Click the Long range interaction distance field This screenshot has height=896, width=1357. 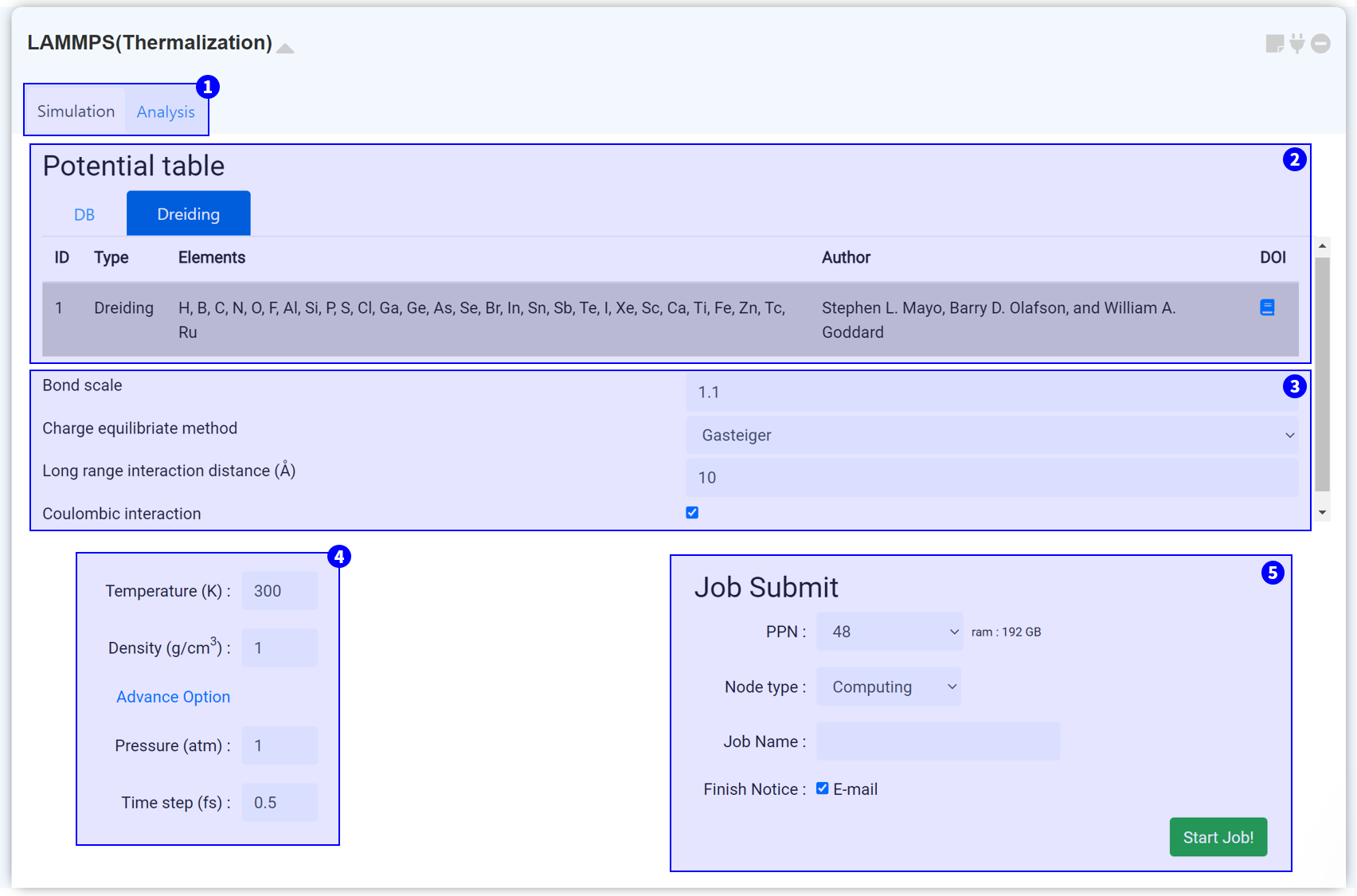coord(991,478)
